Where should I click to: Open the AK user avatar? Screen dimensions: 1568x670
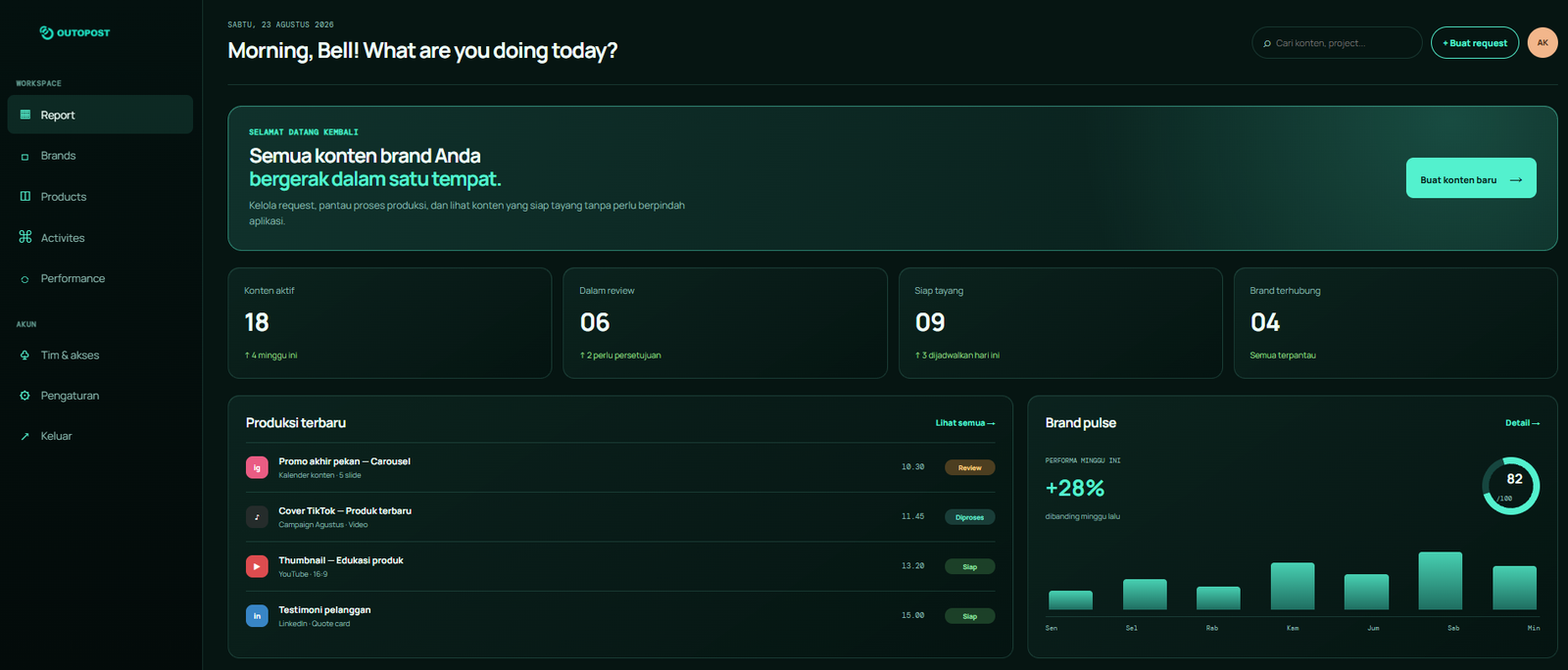coord(1543,42)
